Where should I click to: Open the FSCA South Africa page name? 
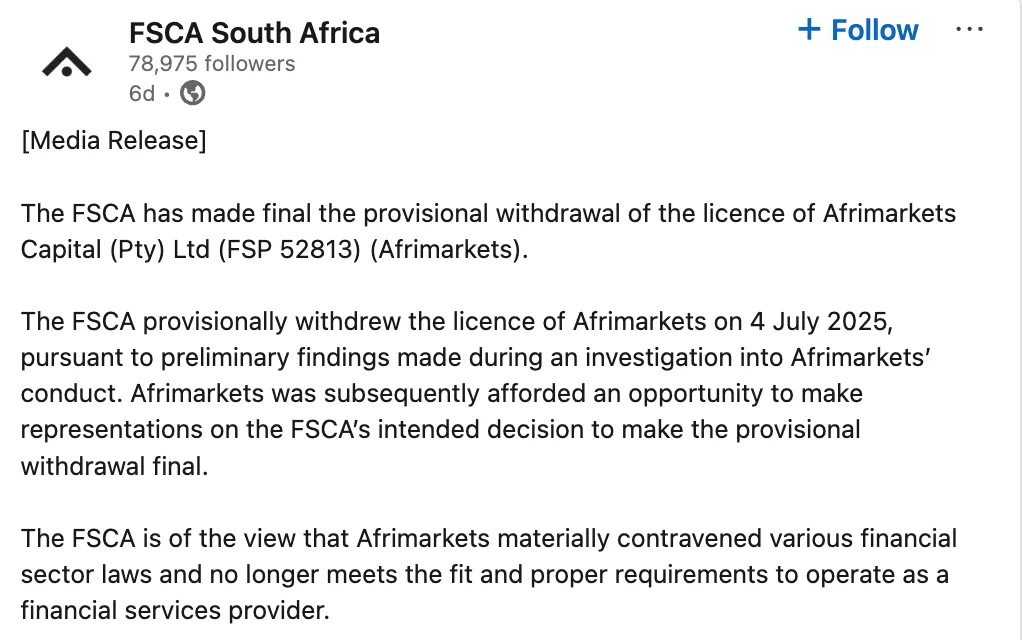coord(254,33)
